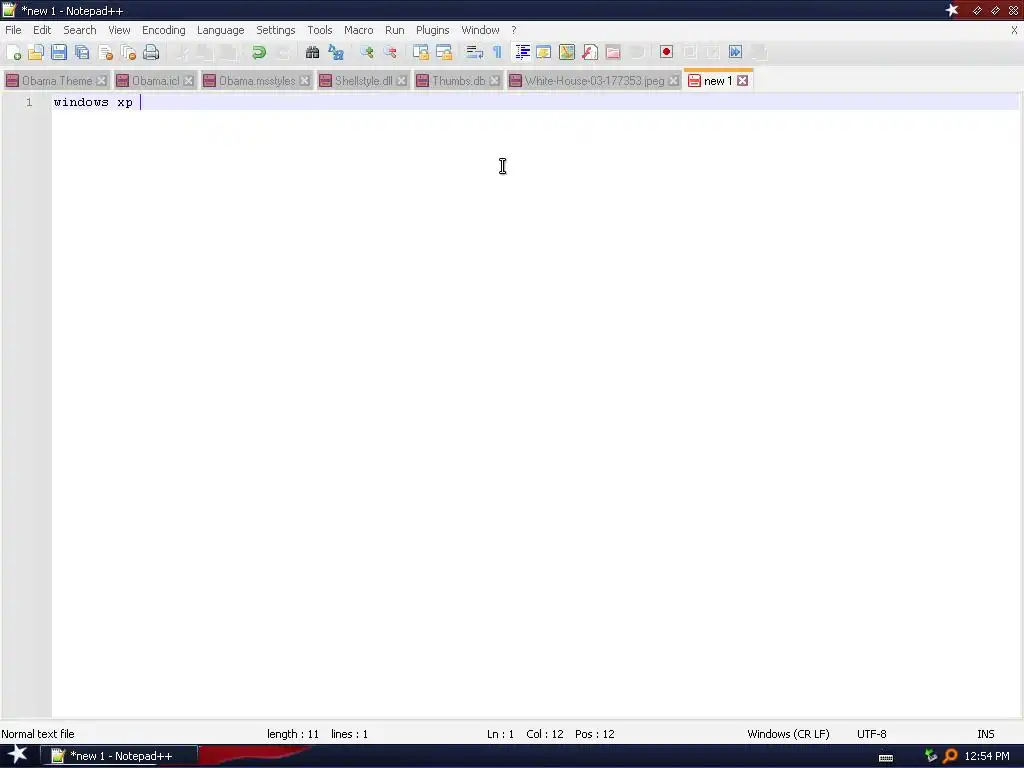Click the text 'windows xp' in editor
This screenshot has width=1024, height=768.
point(93,103)
